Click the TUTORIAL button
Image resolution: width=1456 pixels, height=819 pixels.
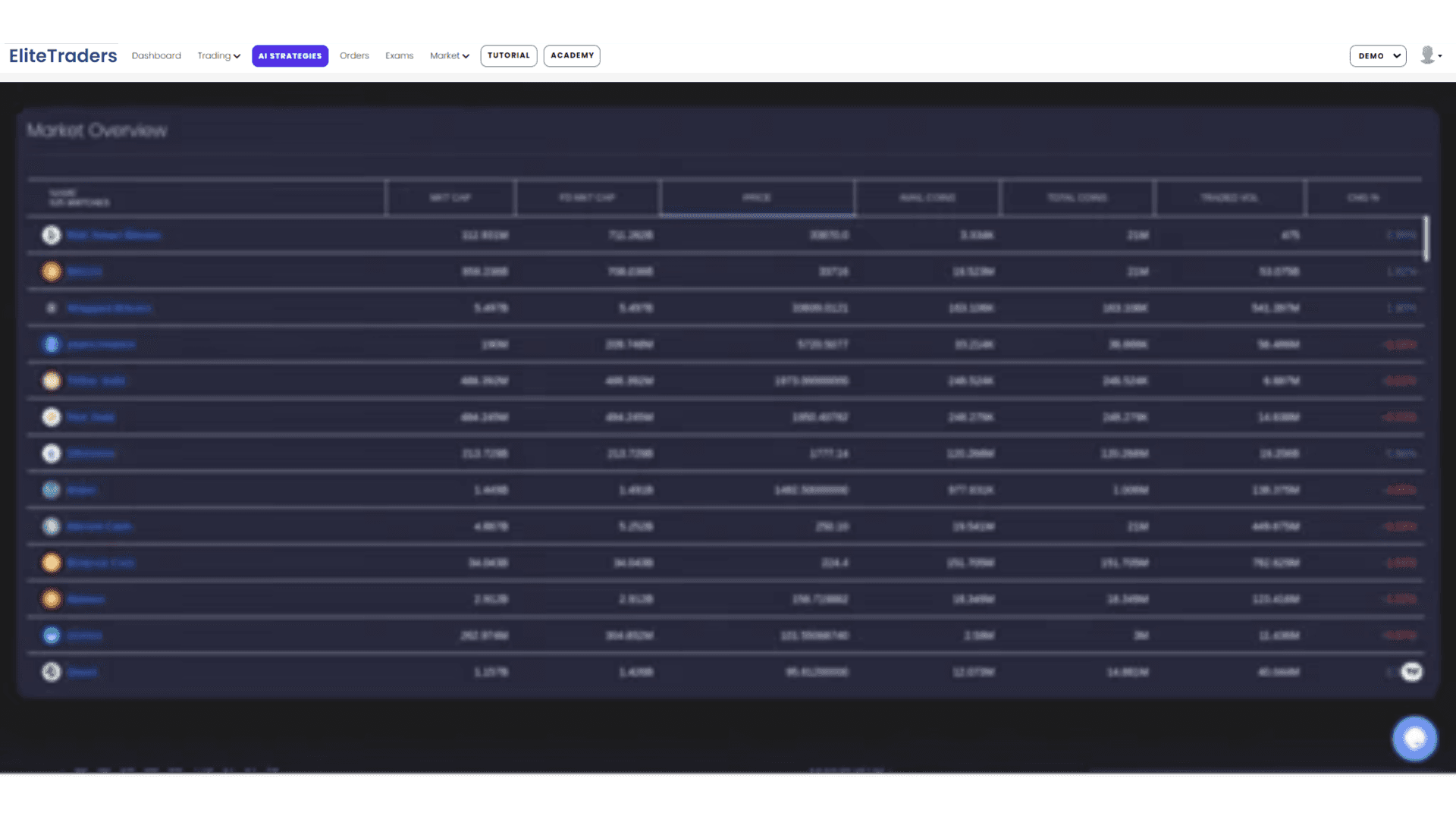click(509, 55)
